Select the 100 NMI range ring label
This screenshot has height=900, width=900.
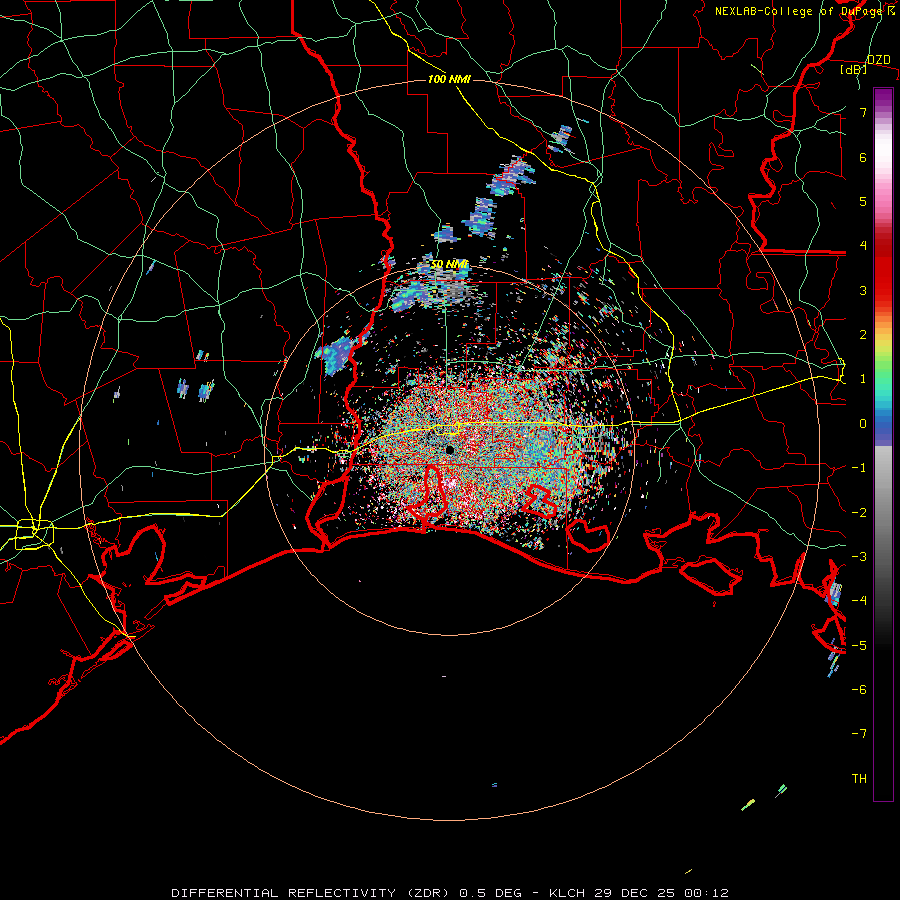449,79
